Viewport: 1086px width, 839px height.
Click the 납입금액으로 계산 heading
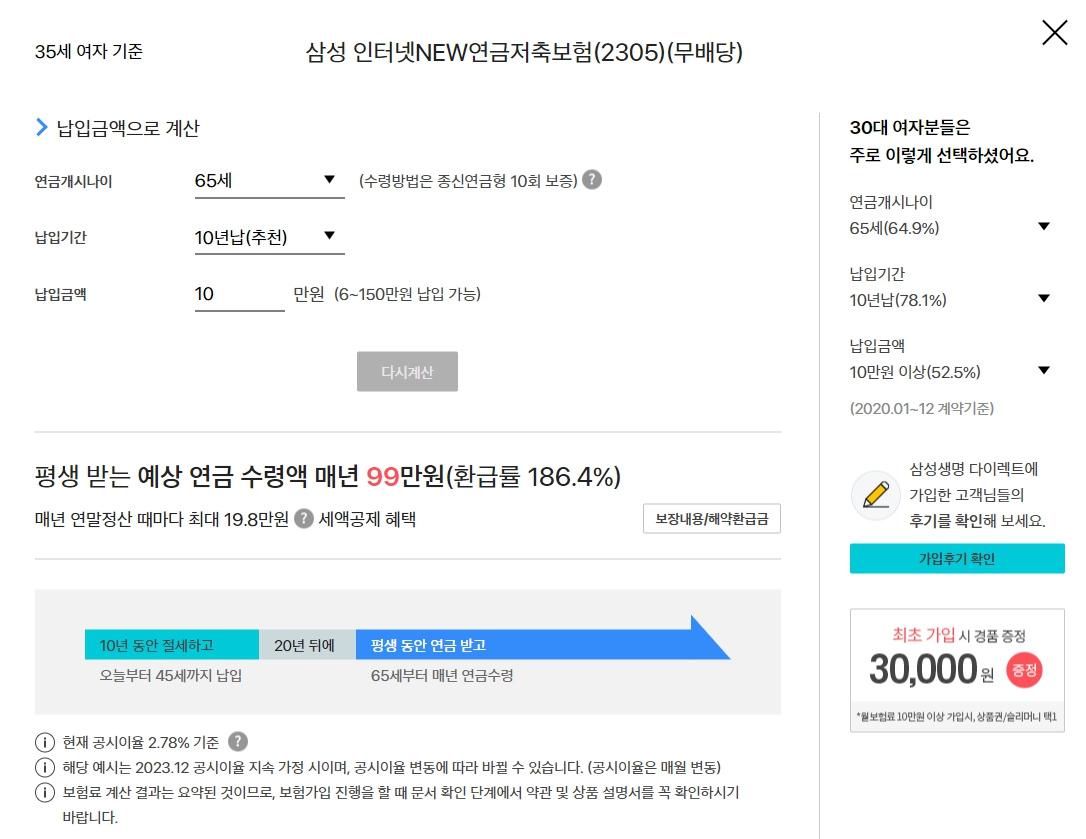128,128
